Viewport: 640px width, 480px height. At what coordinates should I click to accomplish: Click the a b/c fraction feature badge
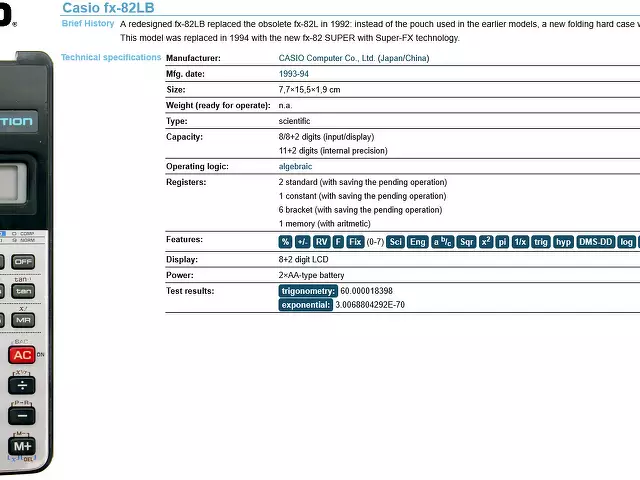point(443,242)
